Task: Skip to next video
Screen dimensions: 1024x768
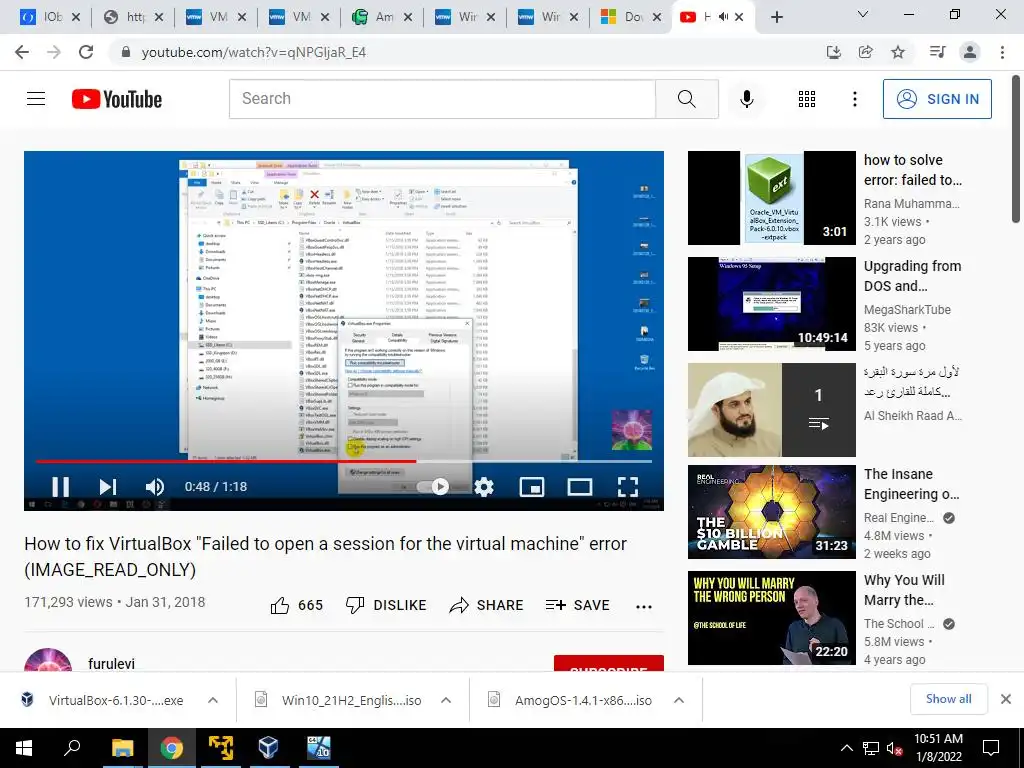Action: pos(108,487)
